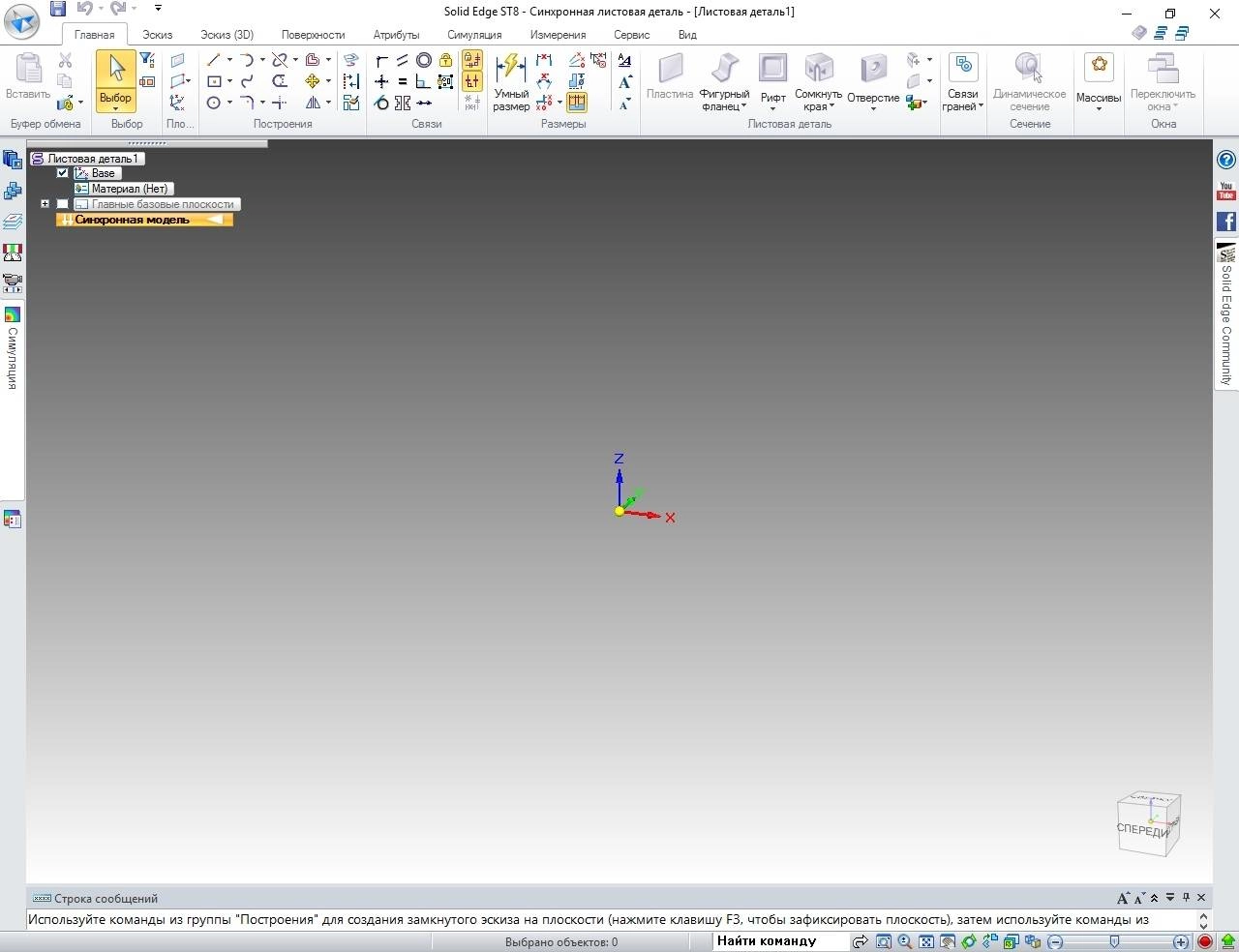The width and height of the screenshot is (1239, 952).
Task: Expand Главные базовые плоскости tree node
Action: pos(45,204)
